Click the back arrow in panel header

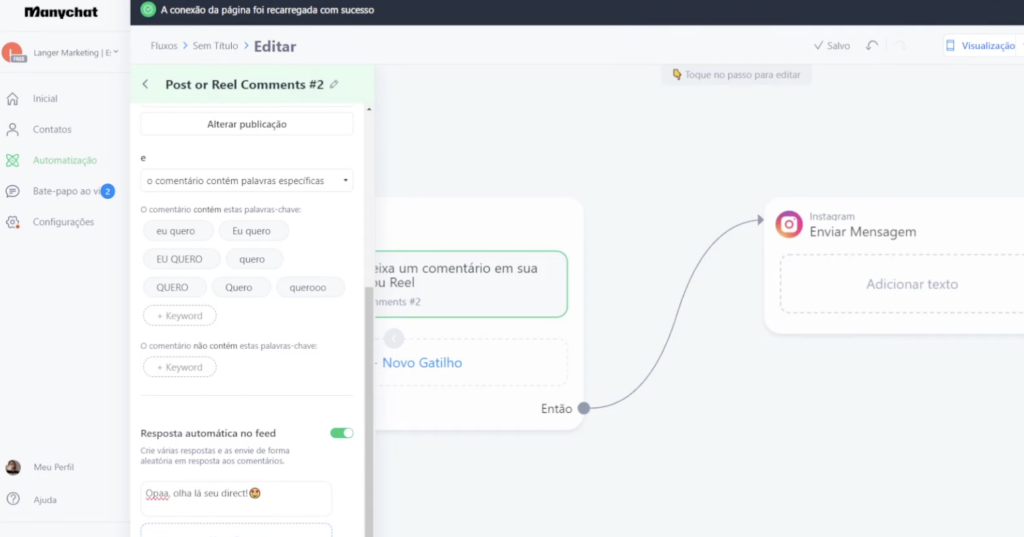pos(146,85)
